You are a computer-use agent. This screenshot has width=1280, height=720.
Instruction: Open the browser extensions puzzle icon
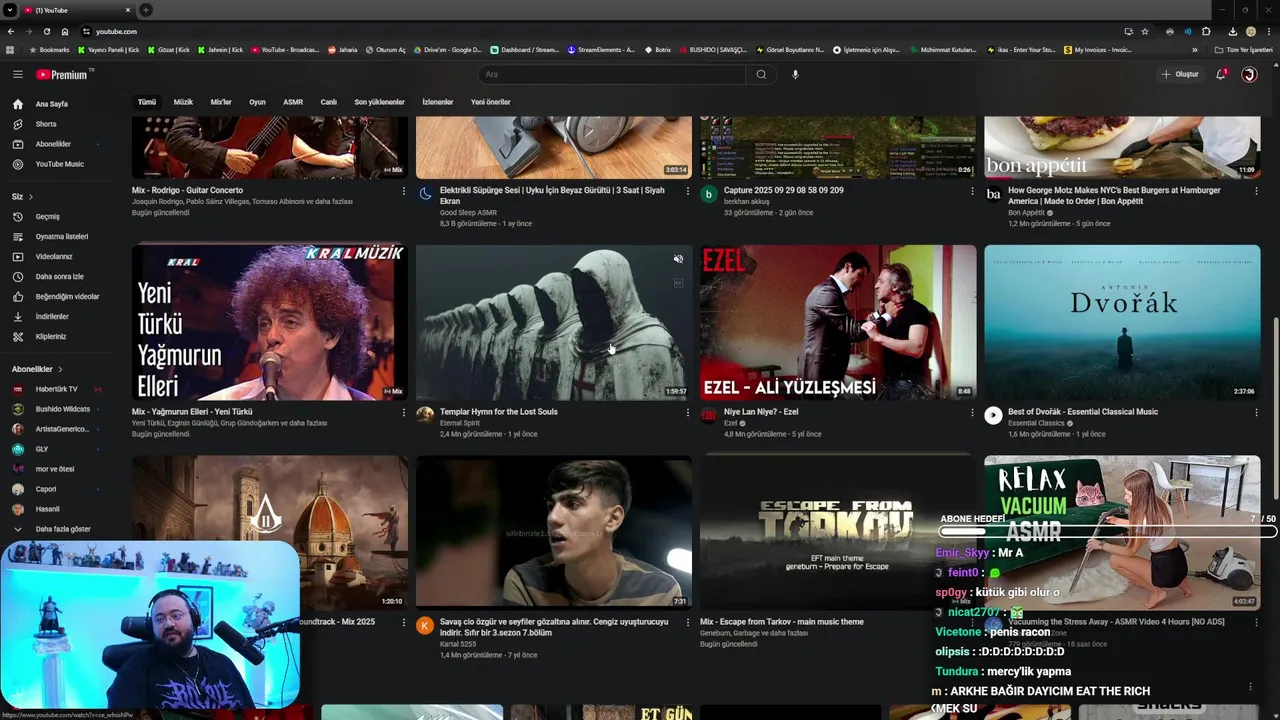pyautogui.click(x=1206, y=31)
